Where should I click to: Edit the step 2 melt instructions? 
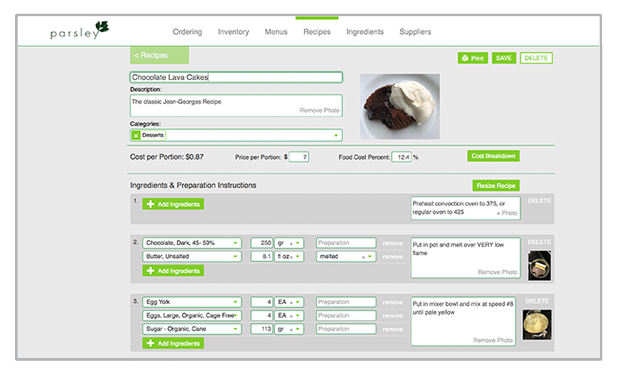(466, 258)
